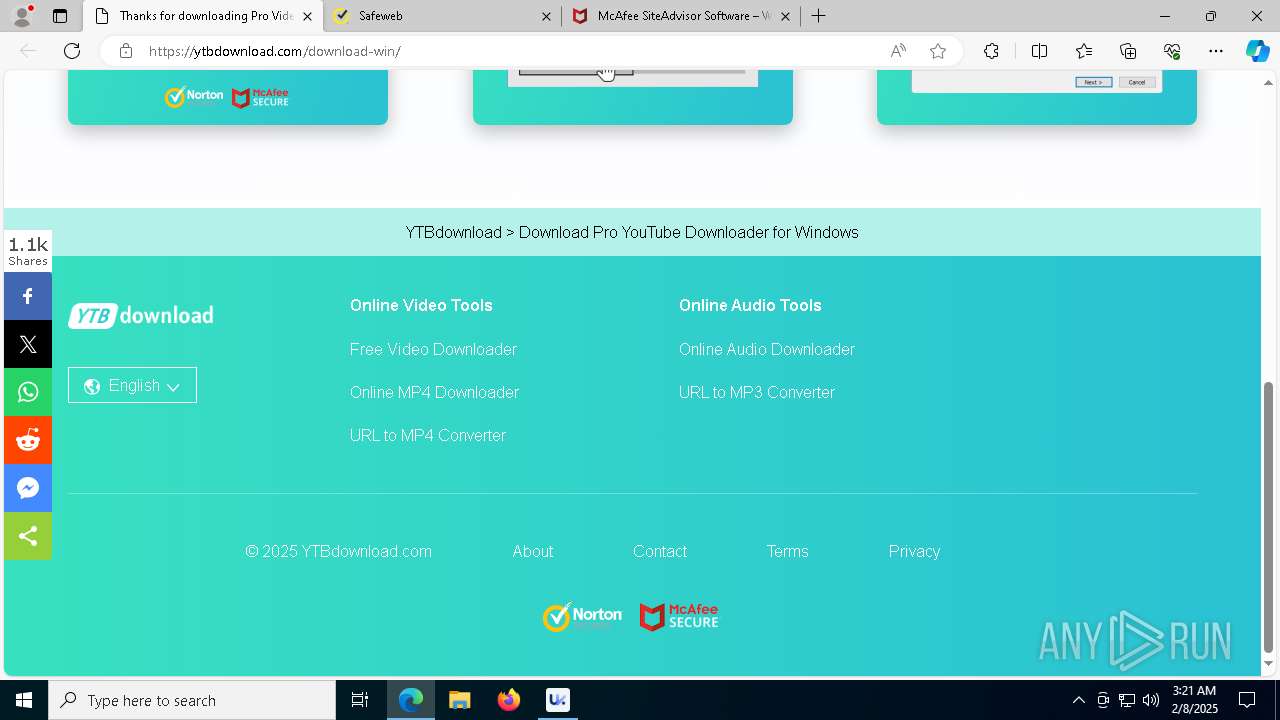Click the Online Video Tools heading
Screen dimensions: 1280x720
click(x=421, y=305)
